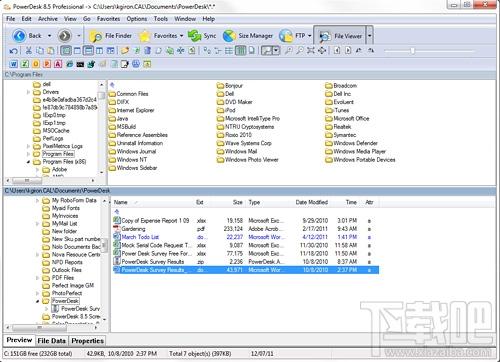Viewport: 500px width, 362px height.
Task: Open the Favorites star button
Action: pyautogui.click(x=157, y=36)
